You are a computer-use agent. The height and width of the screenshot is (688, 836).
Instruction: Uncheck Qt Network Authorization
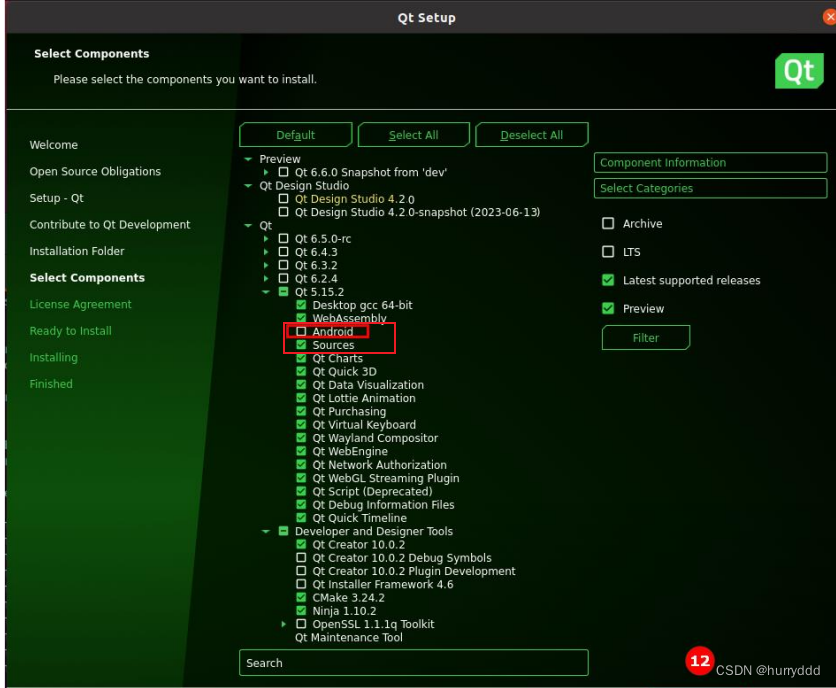(301, 465)
